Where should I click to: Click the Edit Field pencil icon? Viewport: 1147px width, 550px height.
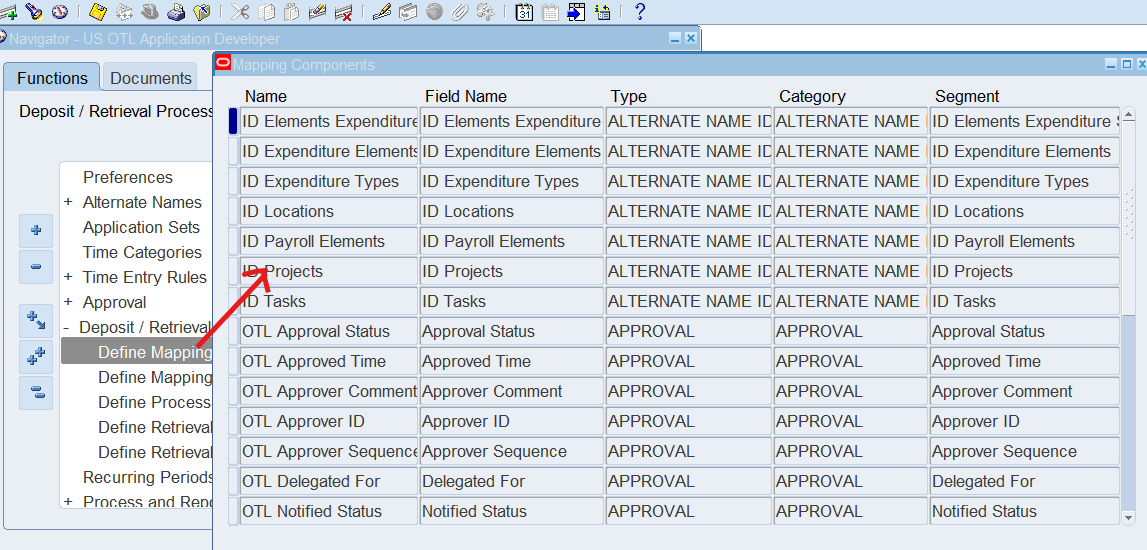click(382, 12)
